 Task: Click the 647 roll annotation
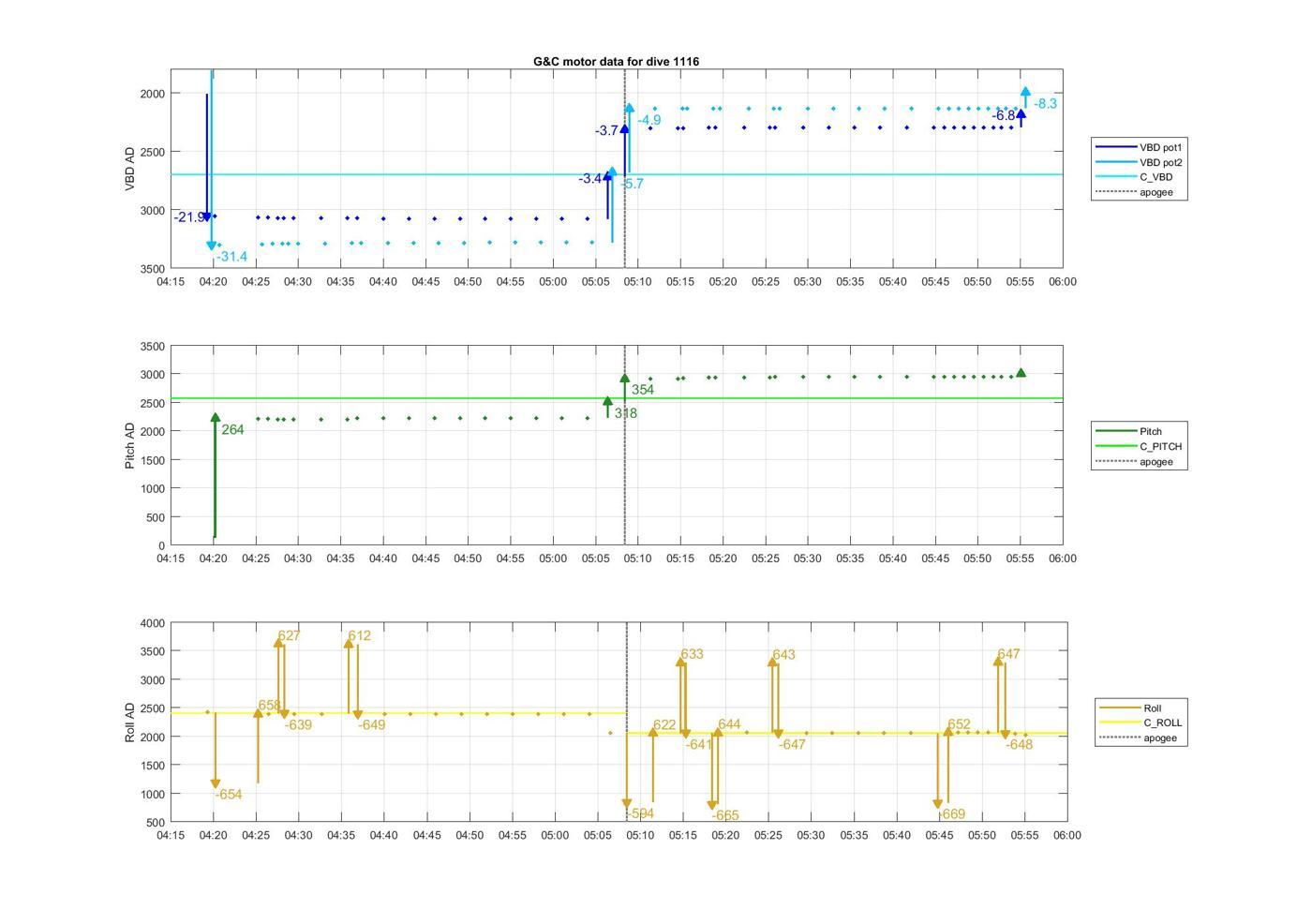[x=1008, y=654]
